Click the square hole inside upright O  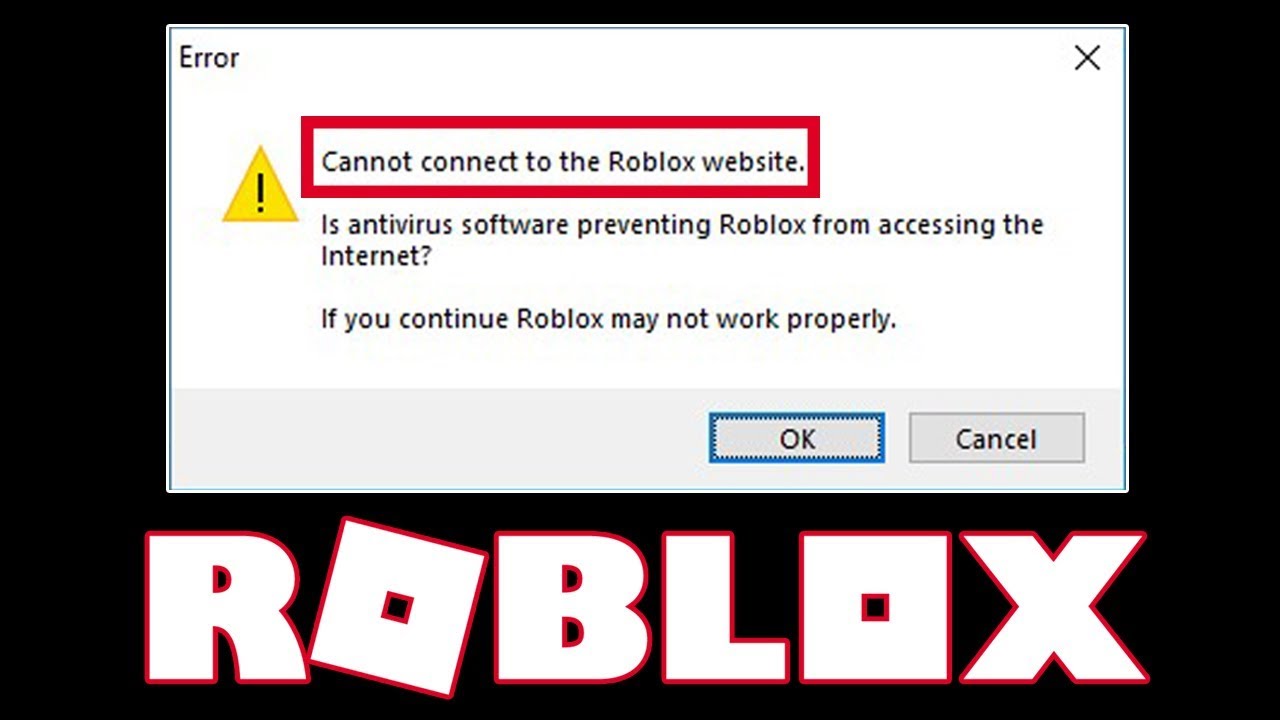(874, 607)
